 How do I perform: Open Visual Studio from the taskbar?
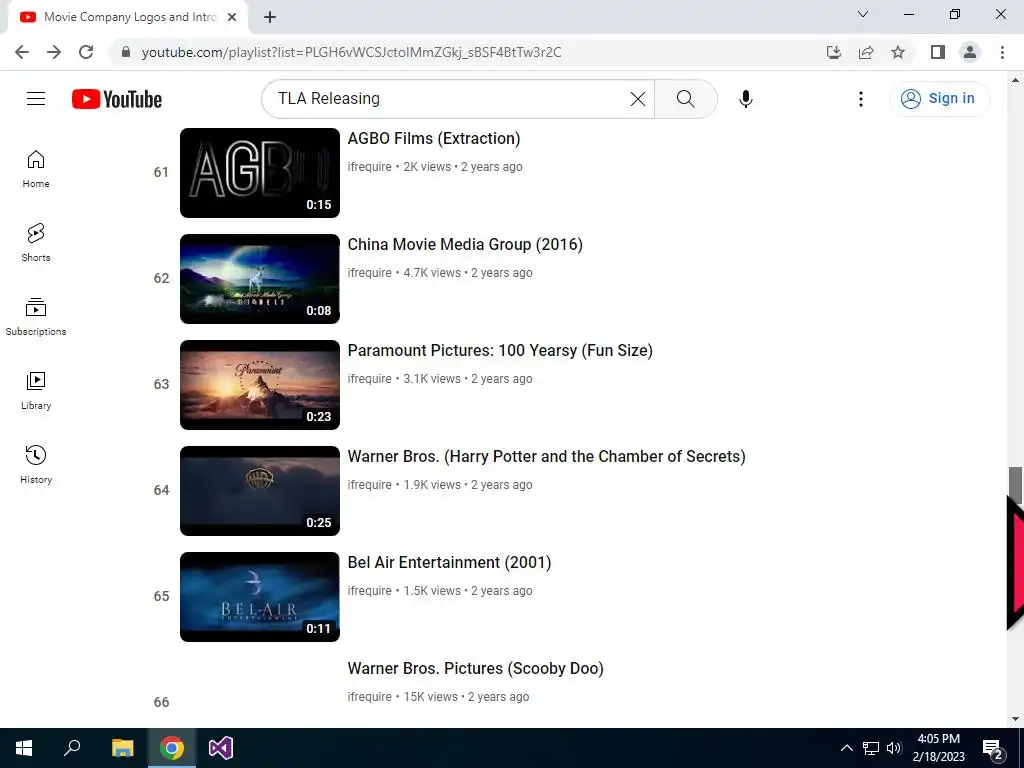221,748
